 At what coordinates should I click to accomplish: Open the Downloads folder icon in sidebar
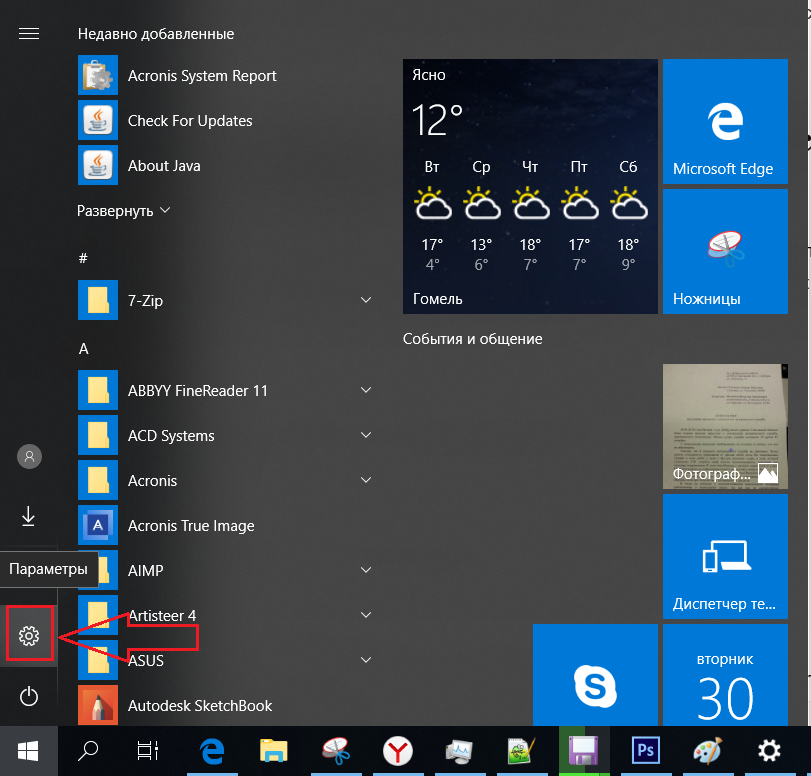28,516
